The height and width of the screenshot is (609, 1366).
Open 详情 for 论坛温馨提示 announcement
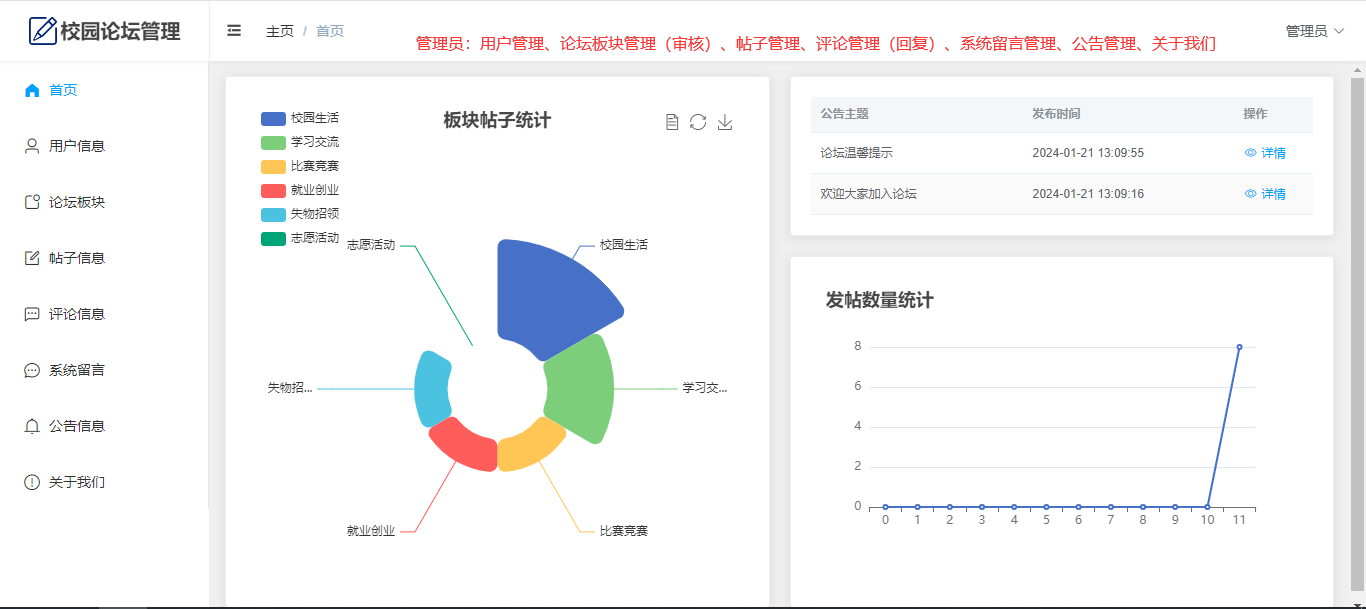point(1265,153)
